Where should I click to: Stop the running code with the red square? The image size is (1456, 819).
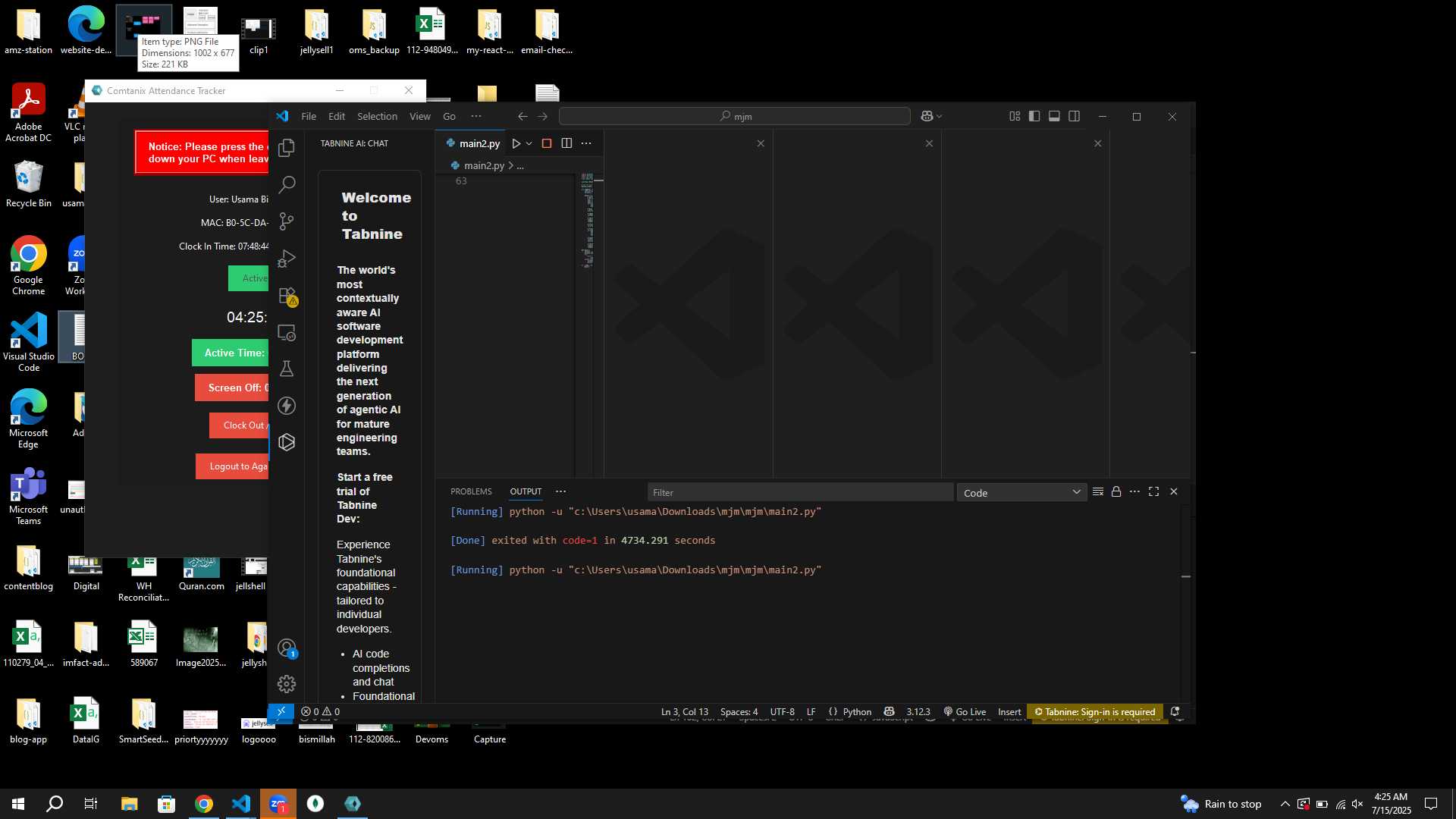pos(546,143)
